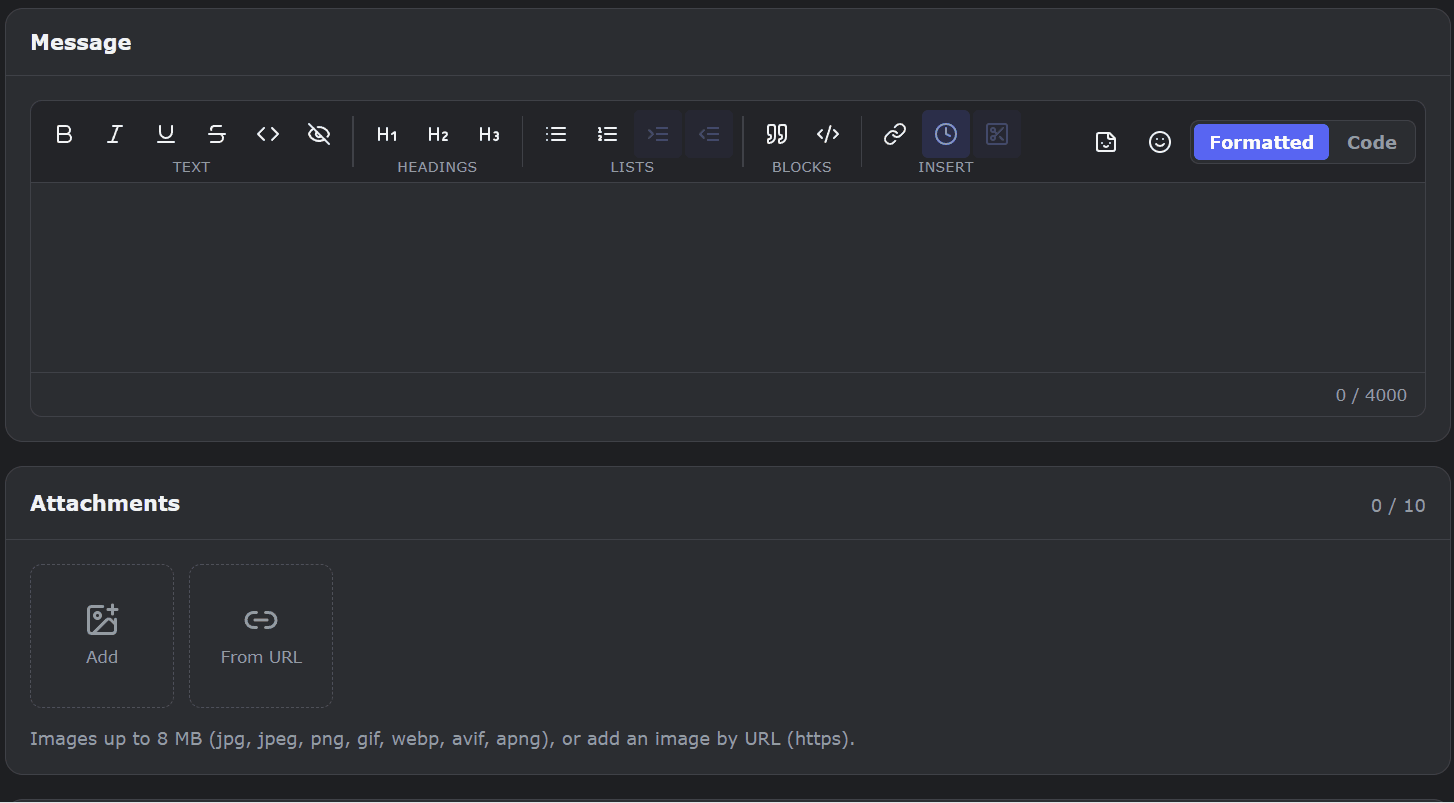Screen dimensions: 1454x803
Task: Insert a code block
Action: 828,134
